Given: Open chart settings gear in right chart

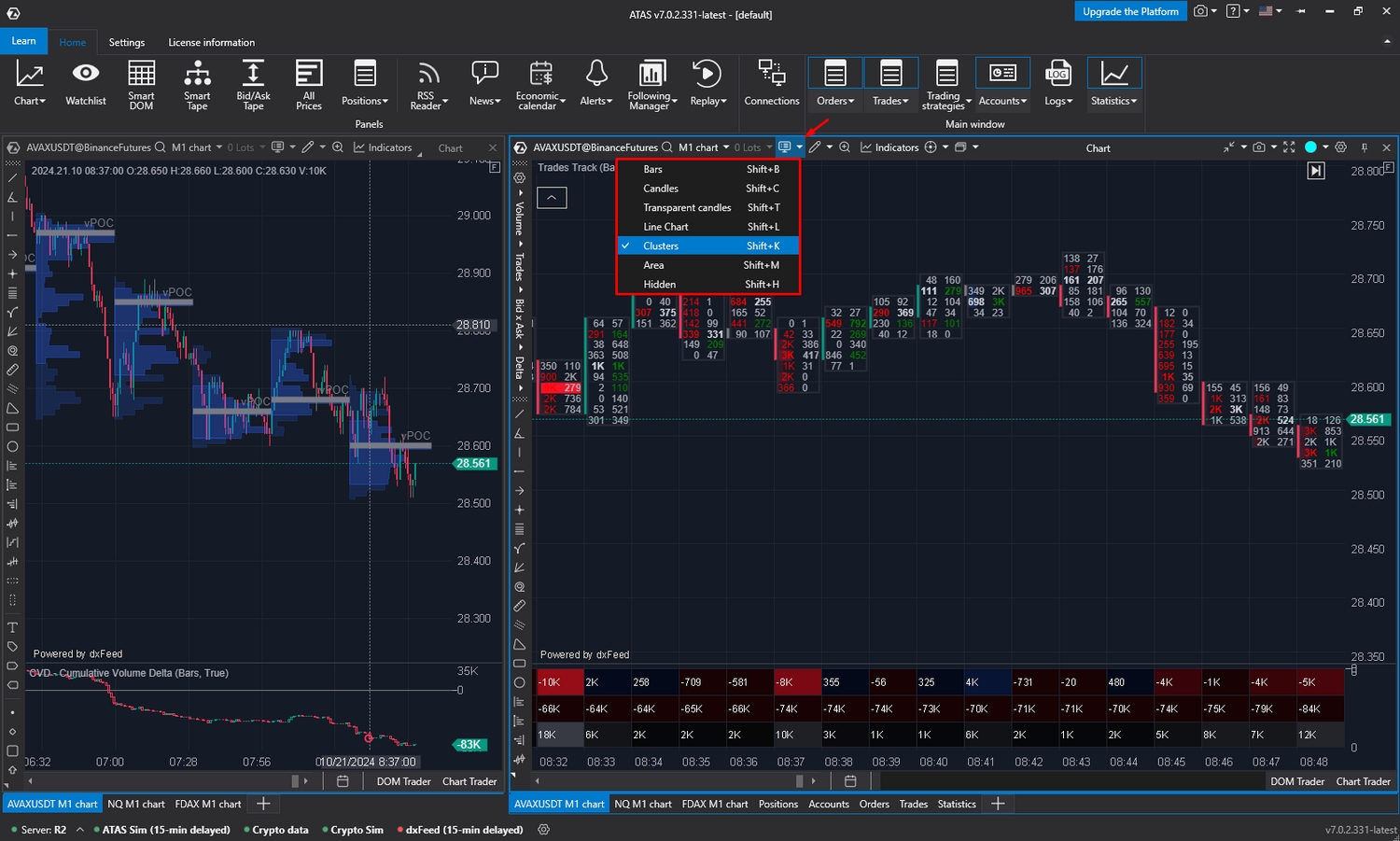Looking at the screenshot, I should pyautogui.click(x=1341, y=147).
